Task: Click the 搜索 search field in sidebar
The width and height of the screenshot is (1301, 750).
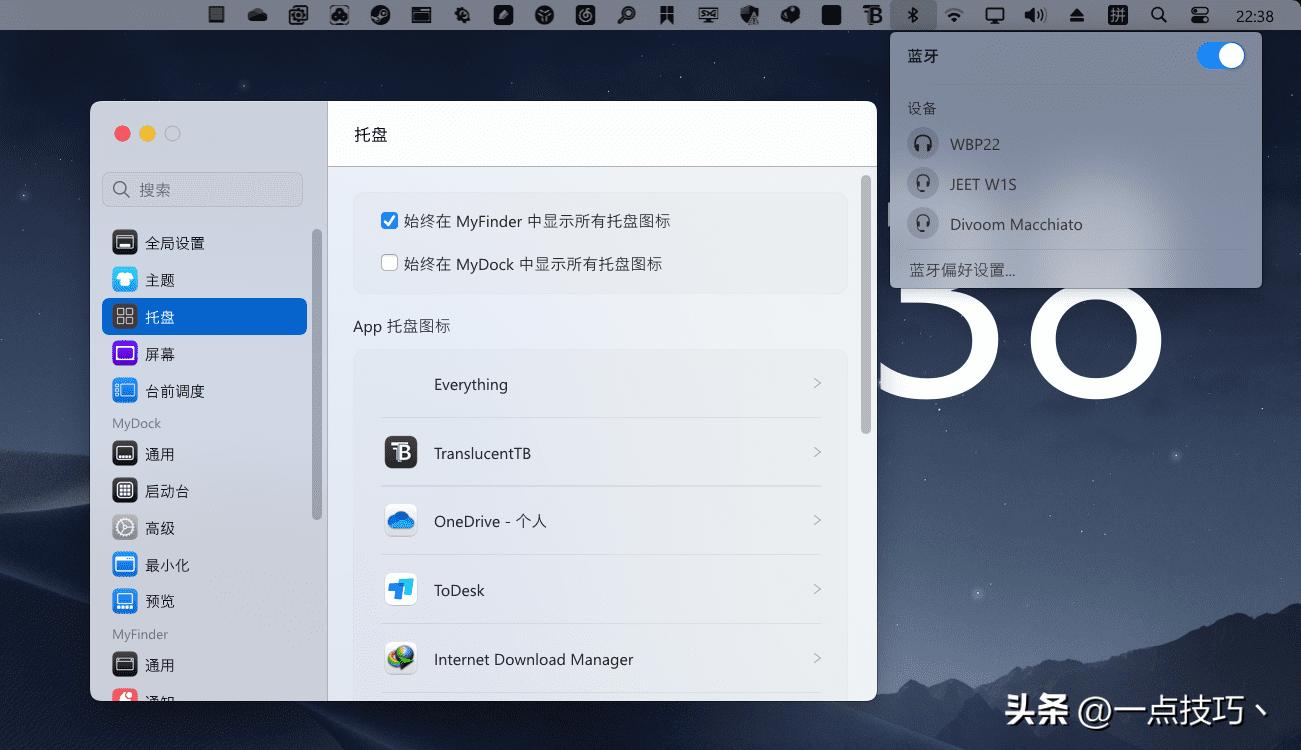Action: [x=202, y=189]
